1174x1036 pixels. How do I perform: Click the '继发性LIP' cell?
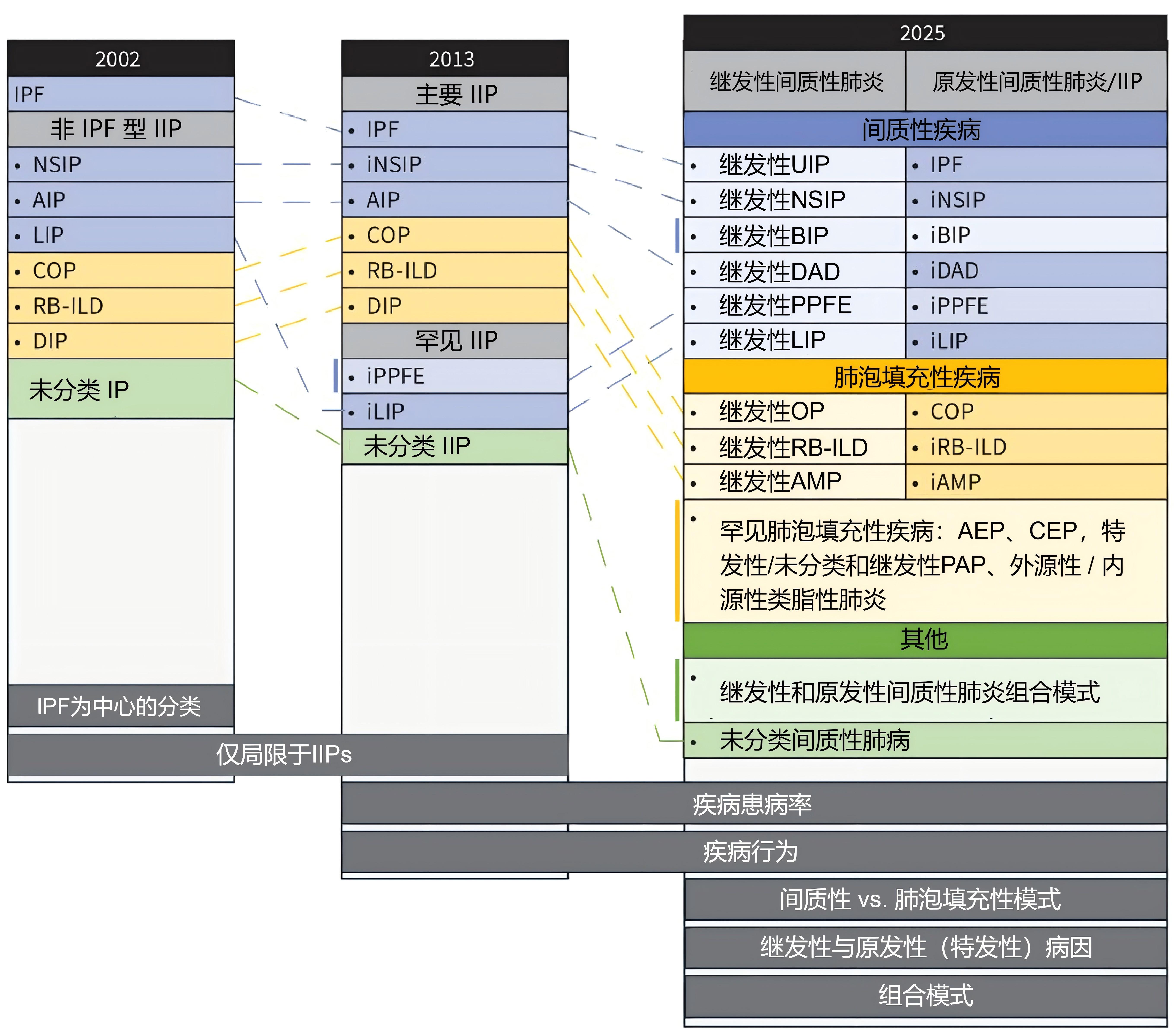pyautogui.click(x=795, y=341)
